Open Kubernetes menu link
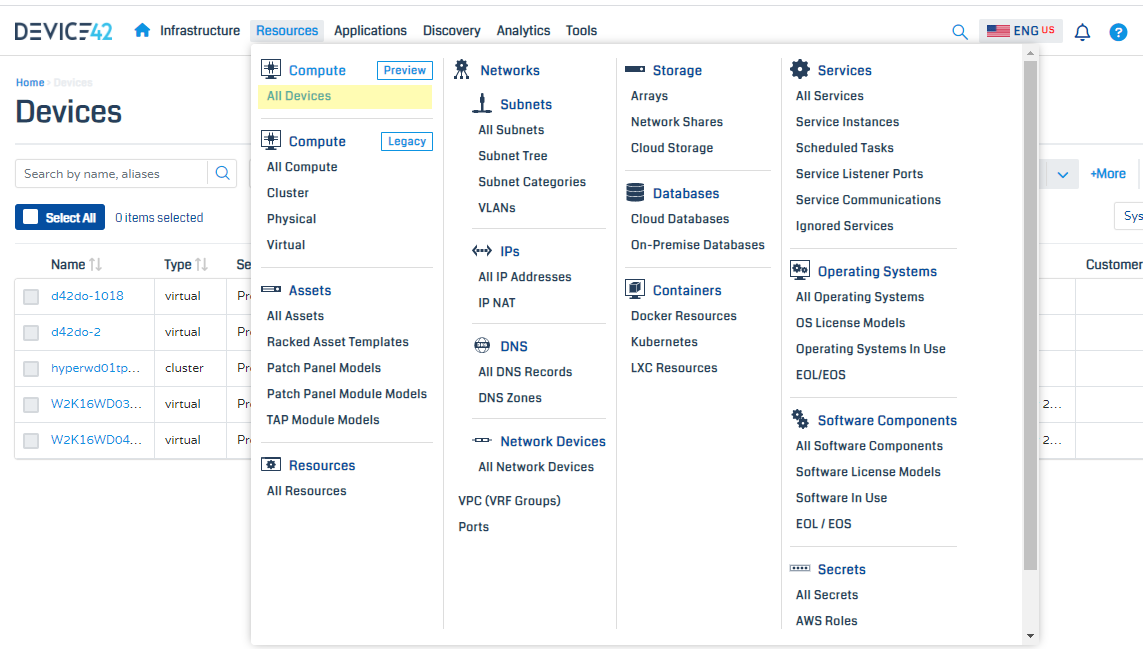Viewport: 1143px width, 649px height. [664, 342]
